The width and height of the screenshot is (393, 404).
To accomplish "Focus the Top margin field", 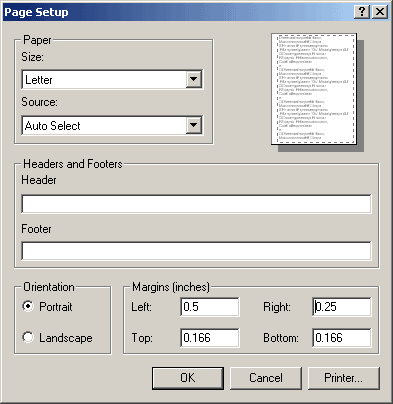I will point(210,338).
